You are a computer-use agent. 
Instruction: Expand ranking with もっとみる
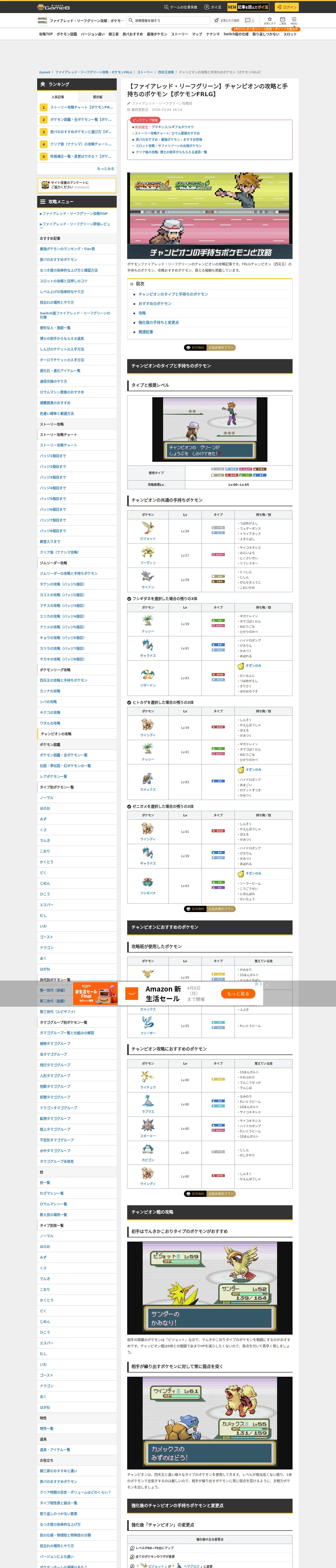click(x=105, y=169)
